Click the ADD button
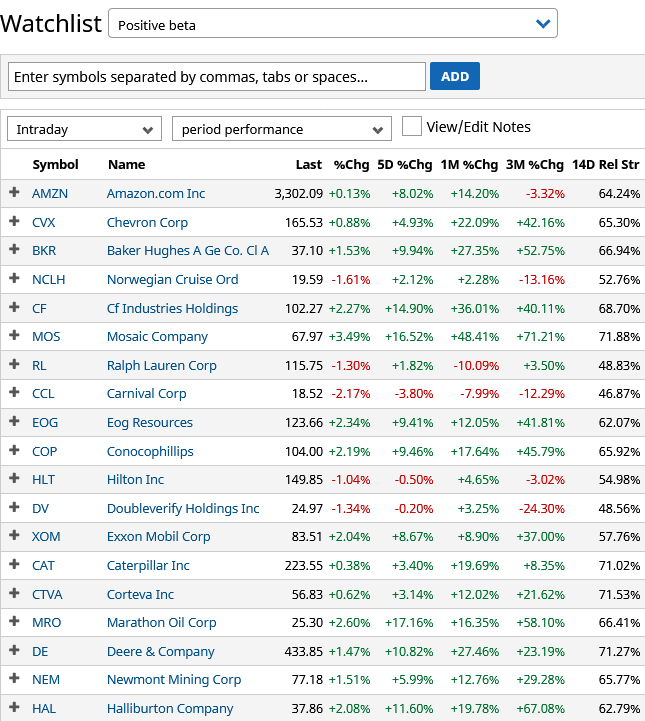The image size is (645, 721). (455, 76)
